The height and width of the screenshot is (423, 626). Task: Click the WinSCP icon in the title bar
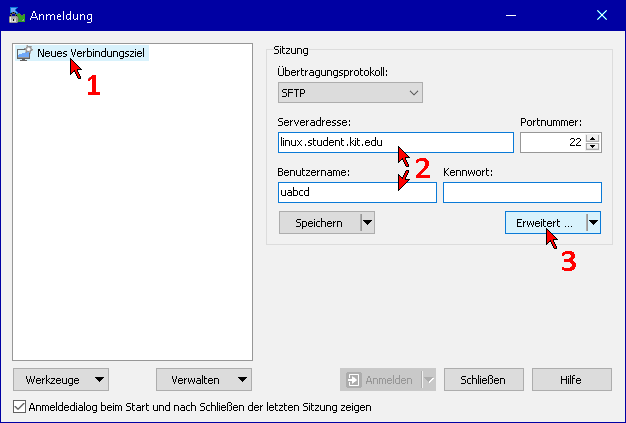(x=16, y=15)
